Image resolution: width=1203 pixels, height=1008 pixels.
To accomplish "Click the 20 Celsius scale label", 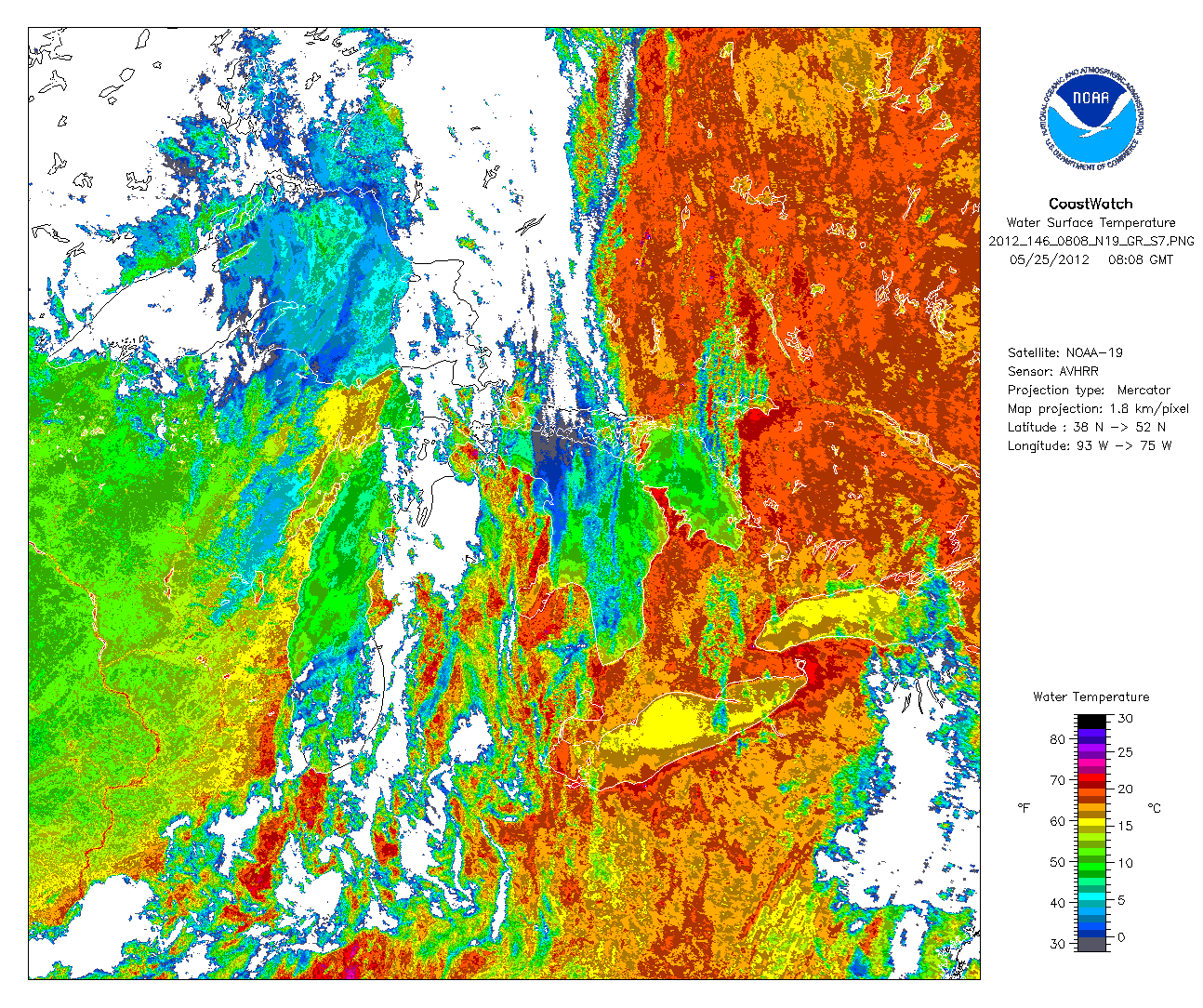I will pos(1125,789).
